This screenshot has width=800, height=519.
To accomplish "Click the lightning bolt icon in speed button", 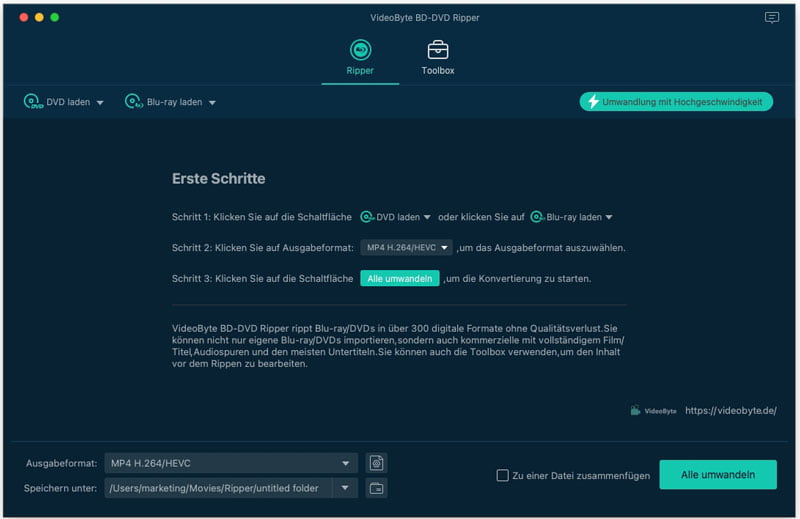I will pos(593,102).
